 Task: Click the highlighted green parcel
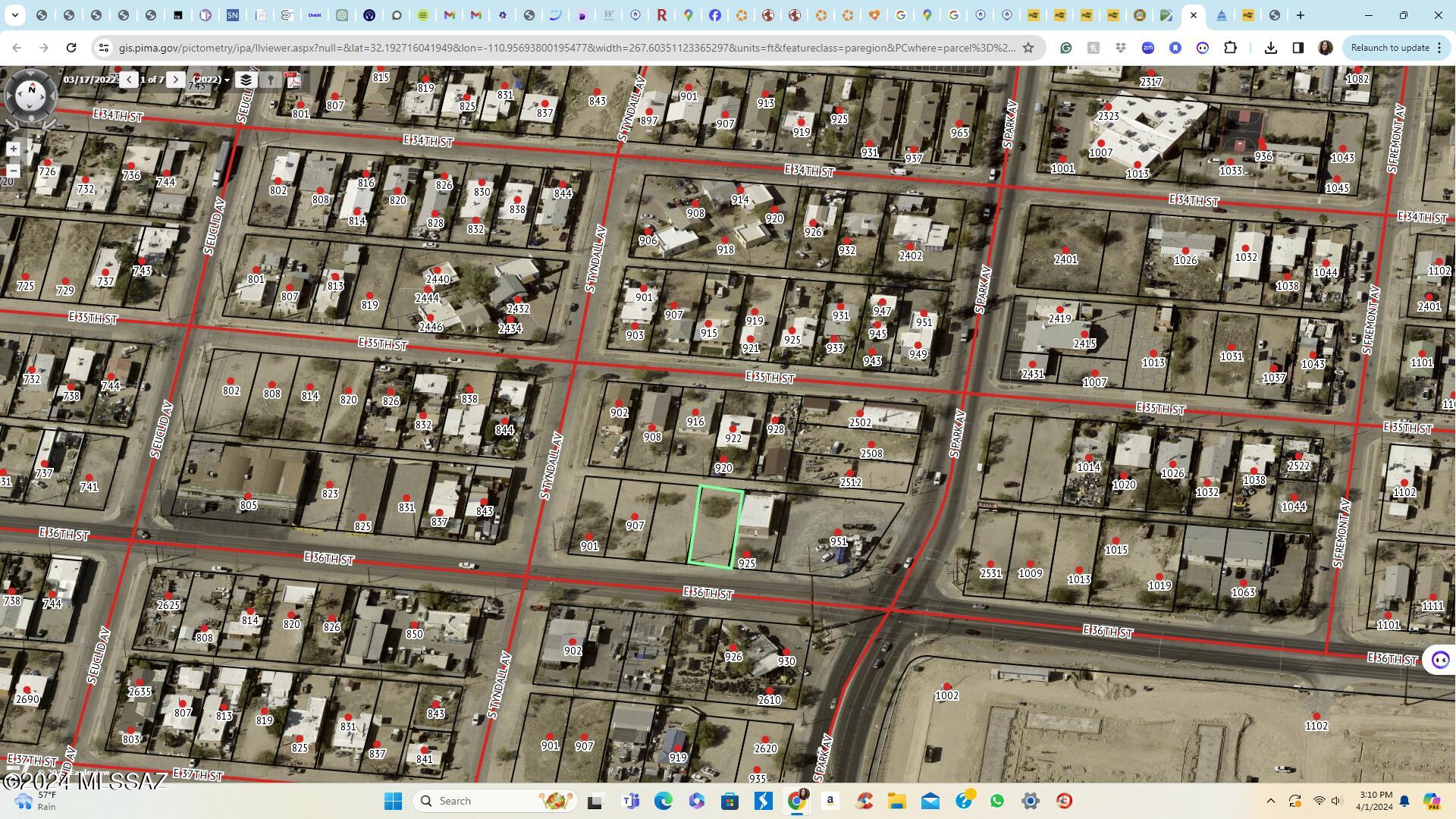715,526
